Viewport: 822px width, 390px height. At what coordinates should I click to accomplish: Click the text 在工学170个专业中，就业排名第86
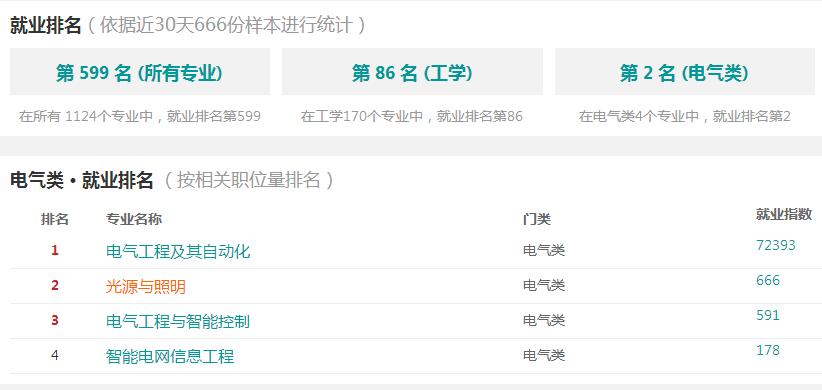pyautogui.click(x=412, y=116)
